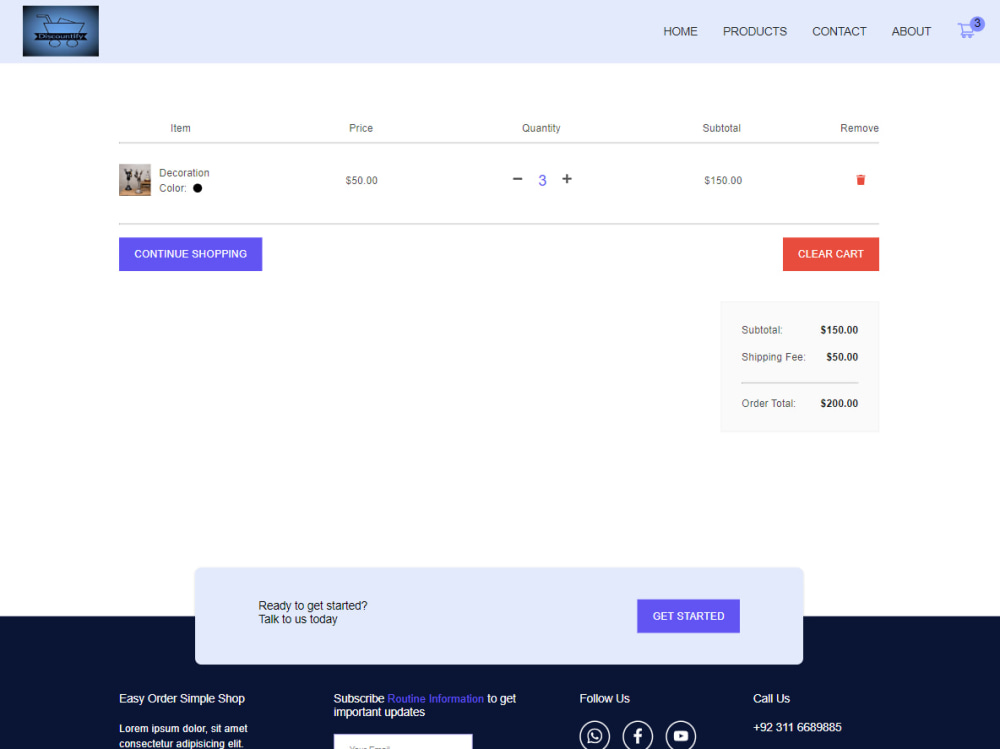Screen dimensions: 1000x749
Task: Decrease Decoration quantity with the minus button
Action: click(517, 179)
